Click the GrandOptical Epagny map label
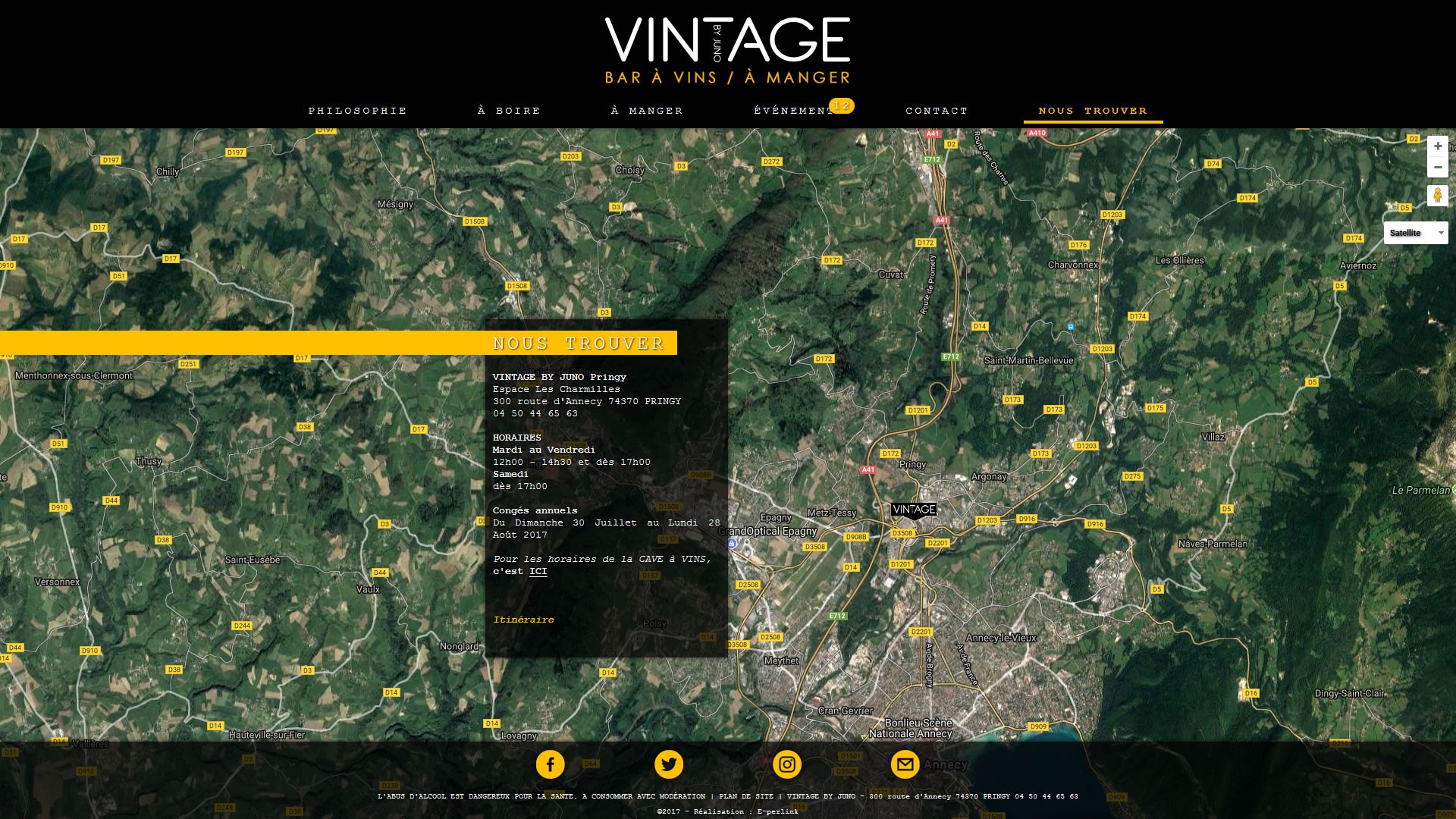The height and width of the screenshot is (819, 1456). [767, 531]
